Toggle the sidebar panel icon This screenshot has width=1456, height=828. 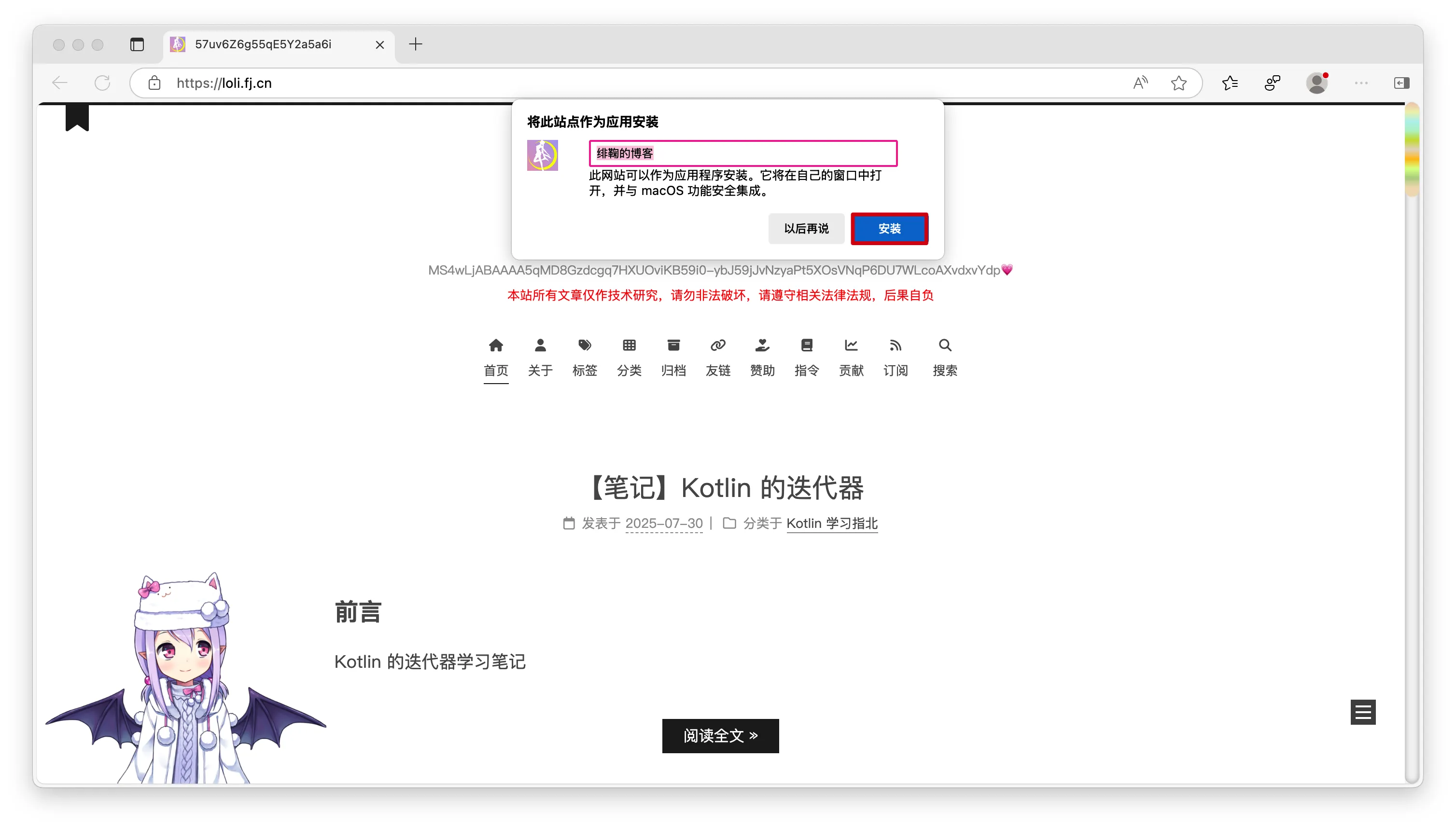pyautogui.click(x=1401, y=83)
